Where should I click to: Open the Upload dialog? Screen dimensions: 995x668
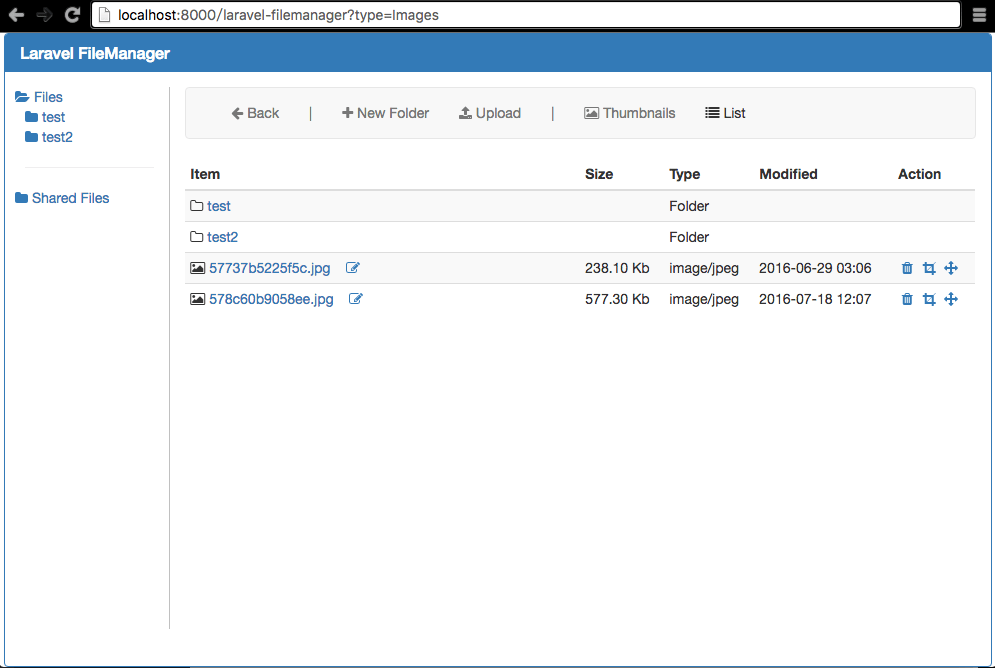point(490,113)
